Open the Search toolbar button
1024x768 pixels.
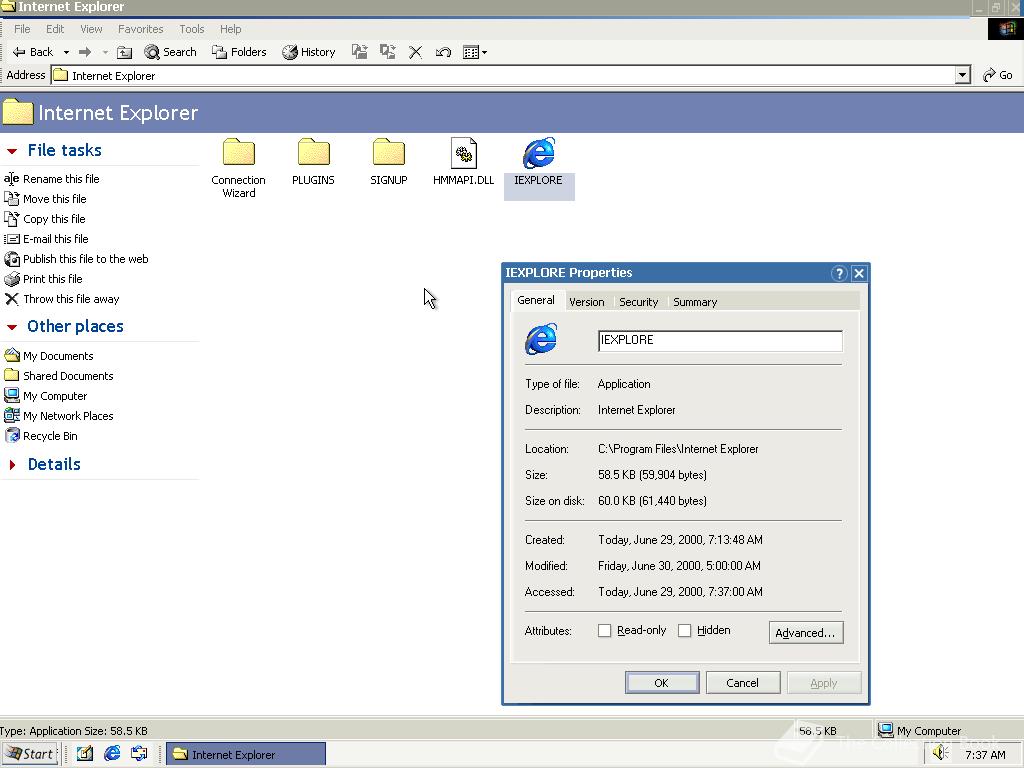(170, 52)
